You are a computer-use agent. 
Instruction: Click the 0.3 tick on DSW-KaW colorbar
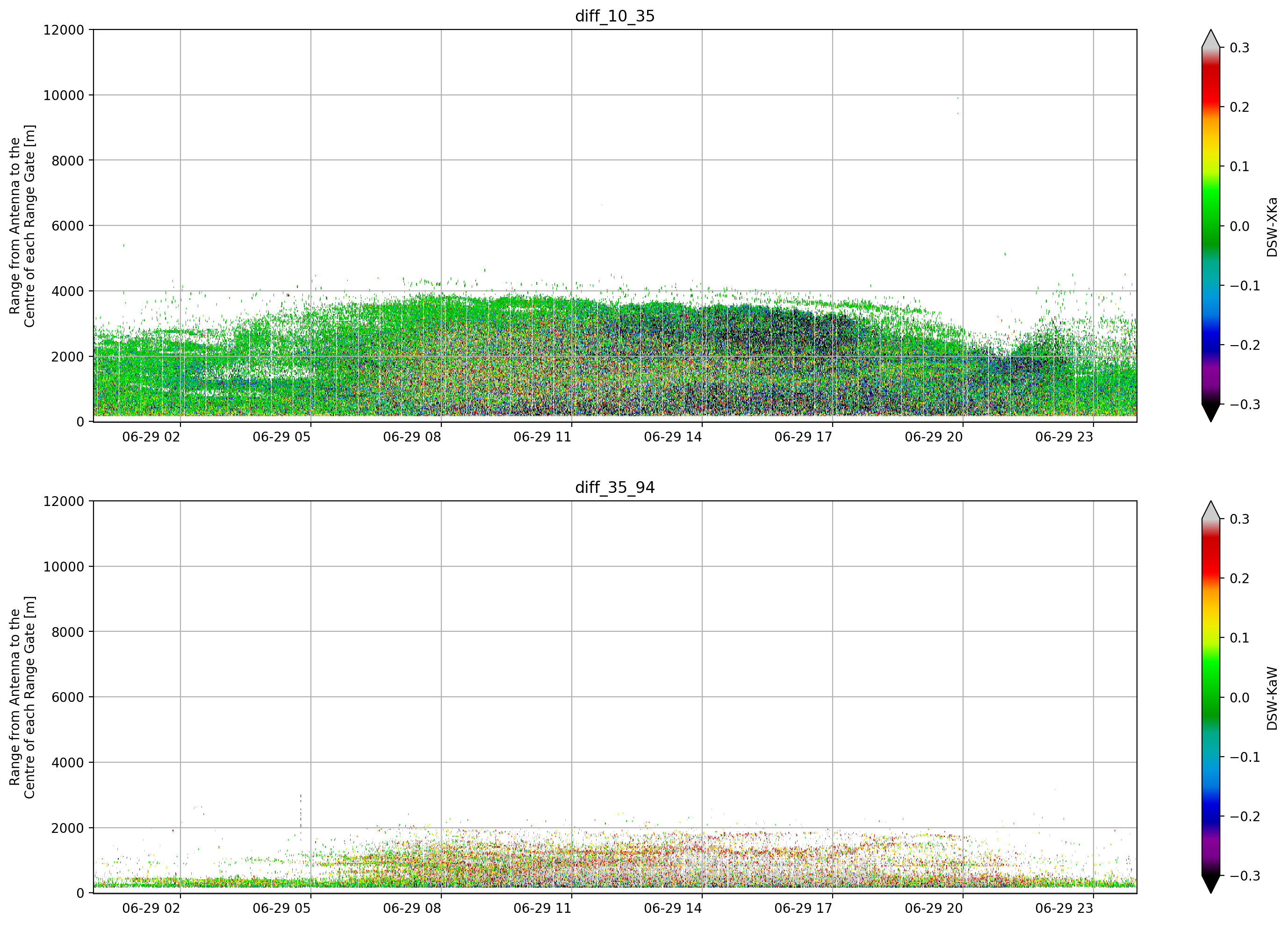tap(1239, 519)
